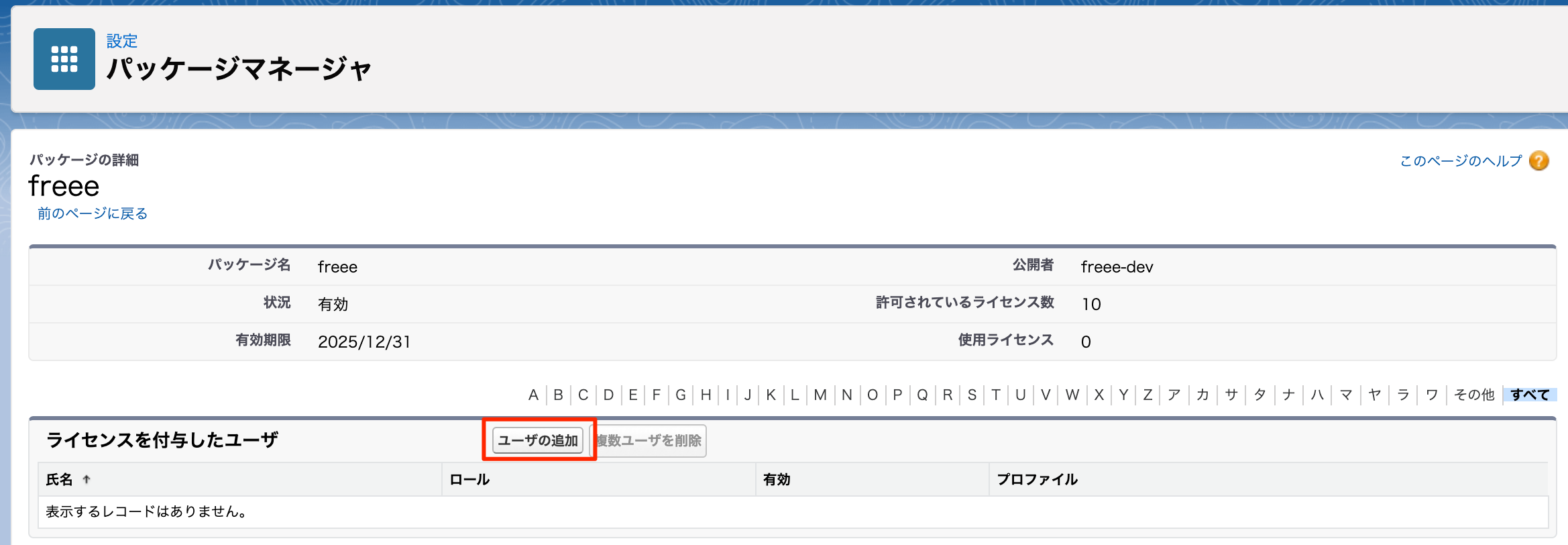This screenshot has width=1568, height=545.
Task: Click the ユーザの追加 button
Action: point(538,440)
